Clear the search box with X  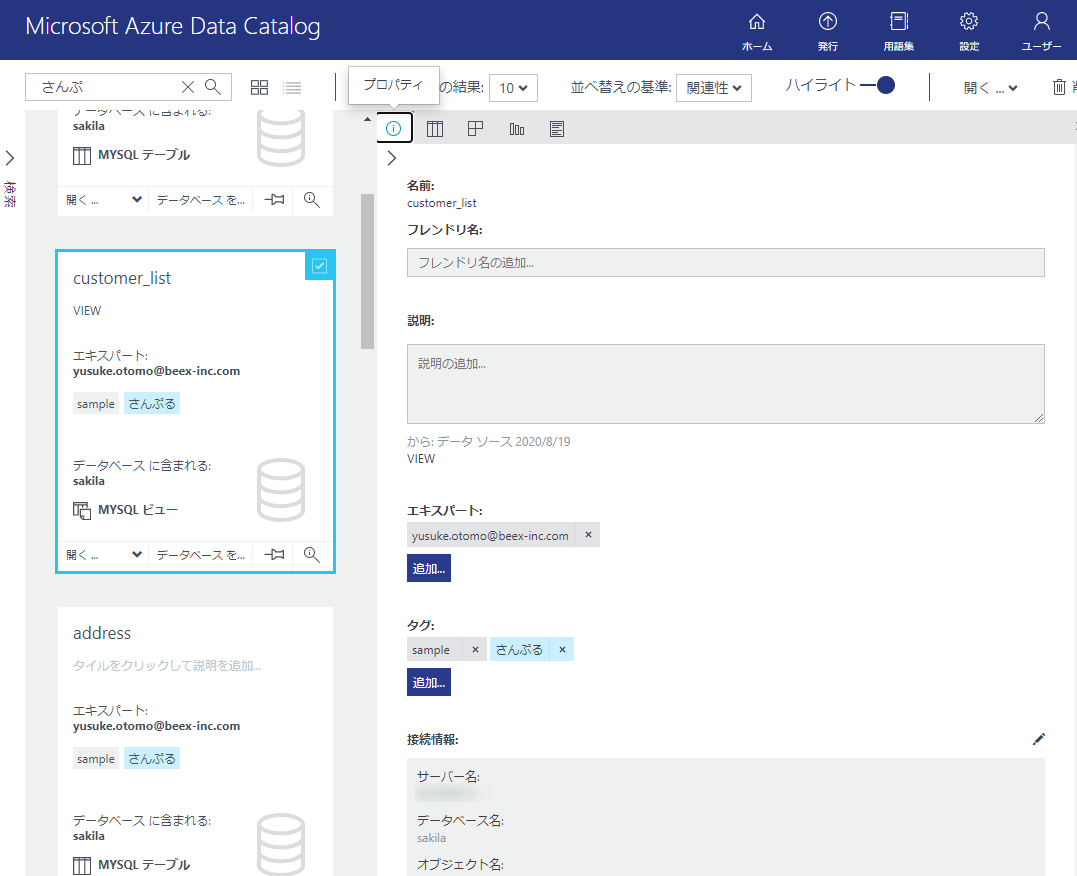(x=188, y=87)
